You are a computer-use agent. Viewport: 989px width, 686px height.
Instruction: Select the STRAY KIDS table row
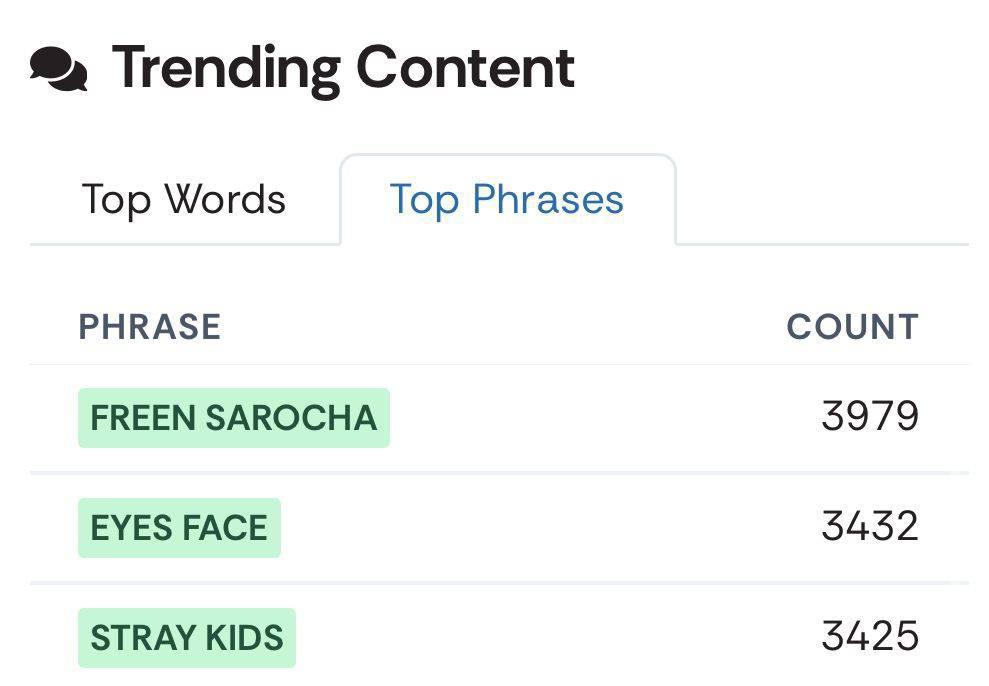[x=500, y=636]
